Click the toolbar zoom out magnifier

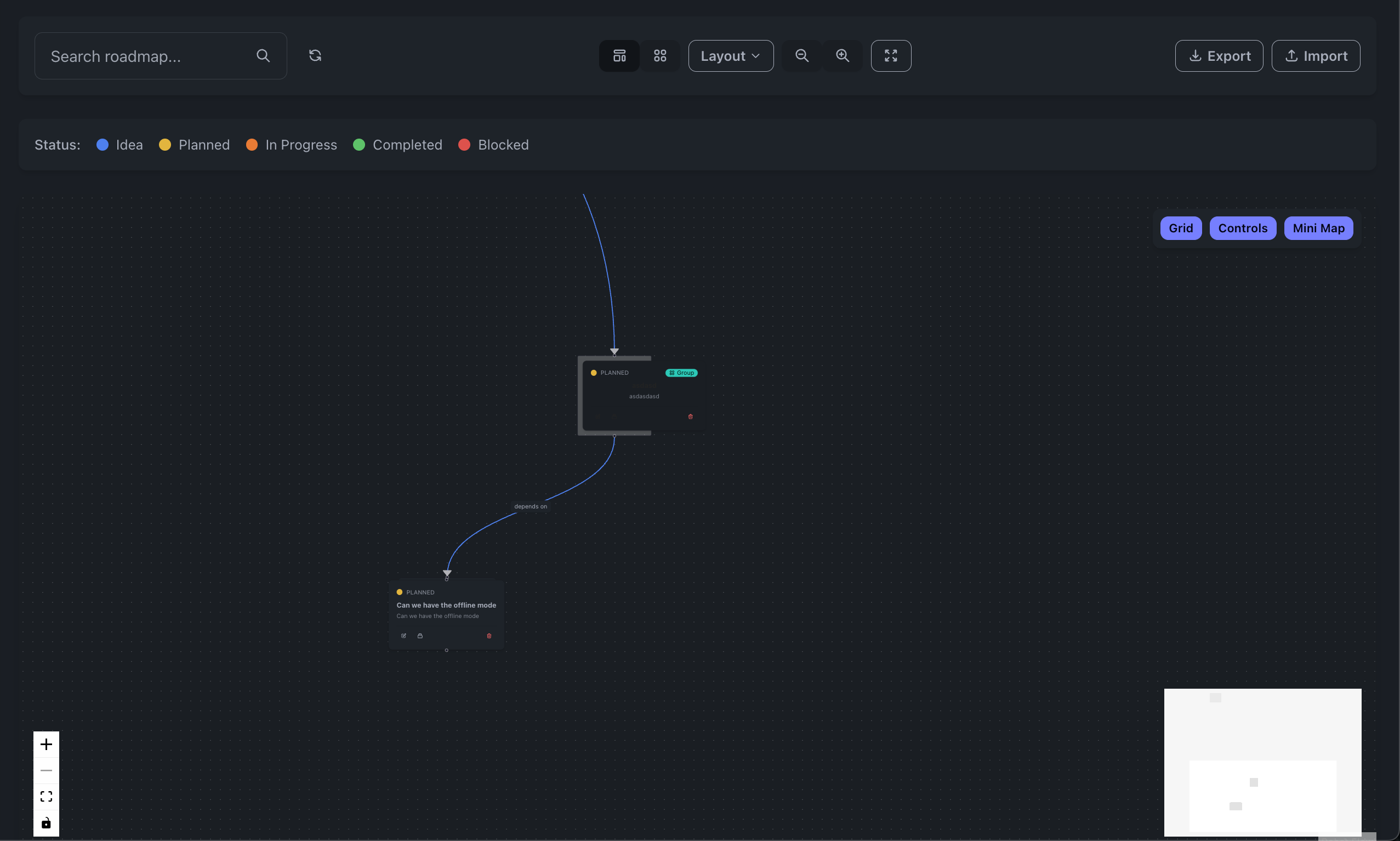802,55
